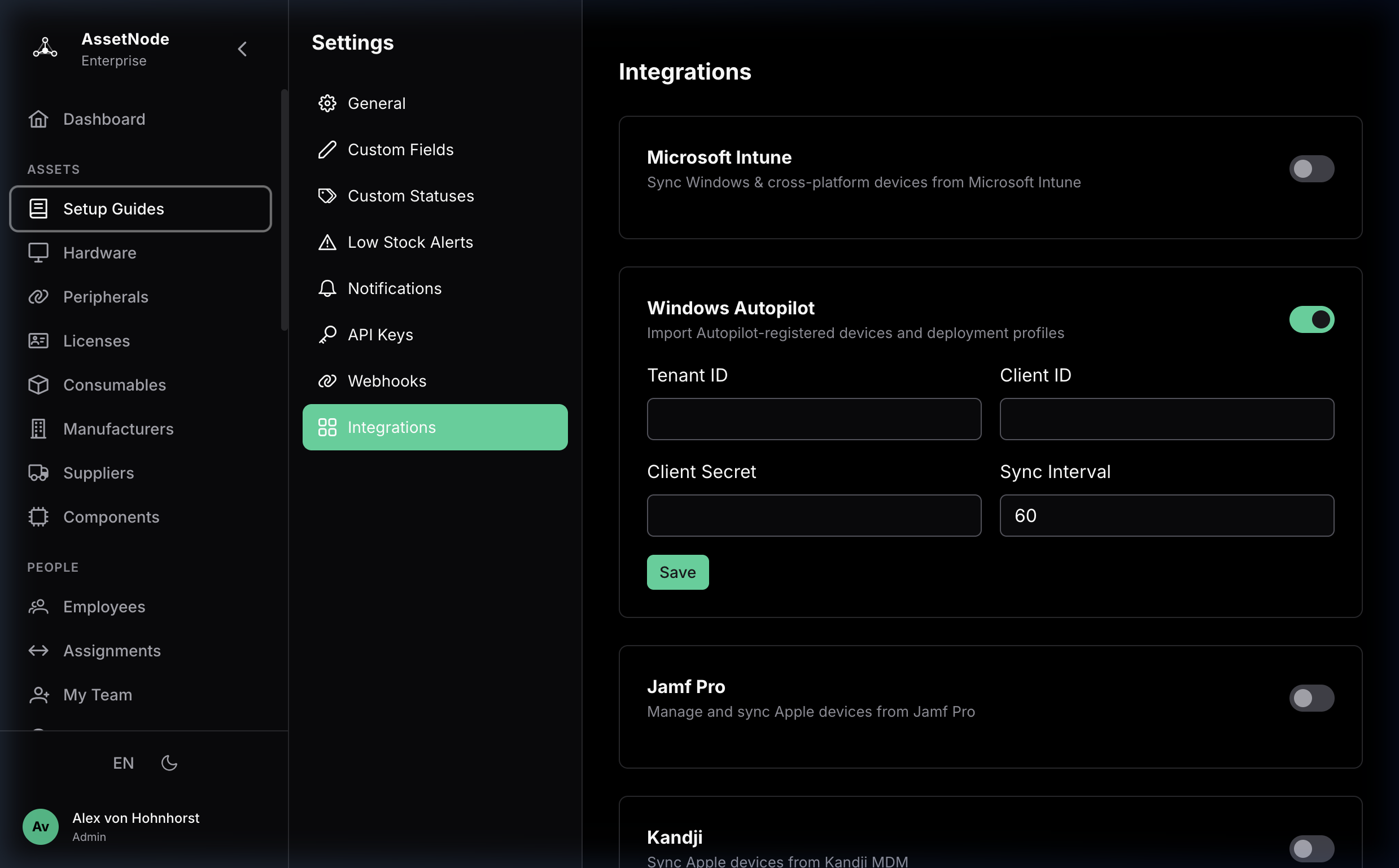Click the left sidebar scrollbar
1399x868 pixels.
click(x=285, y=210)
